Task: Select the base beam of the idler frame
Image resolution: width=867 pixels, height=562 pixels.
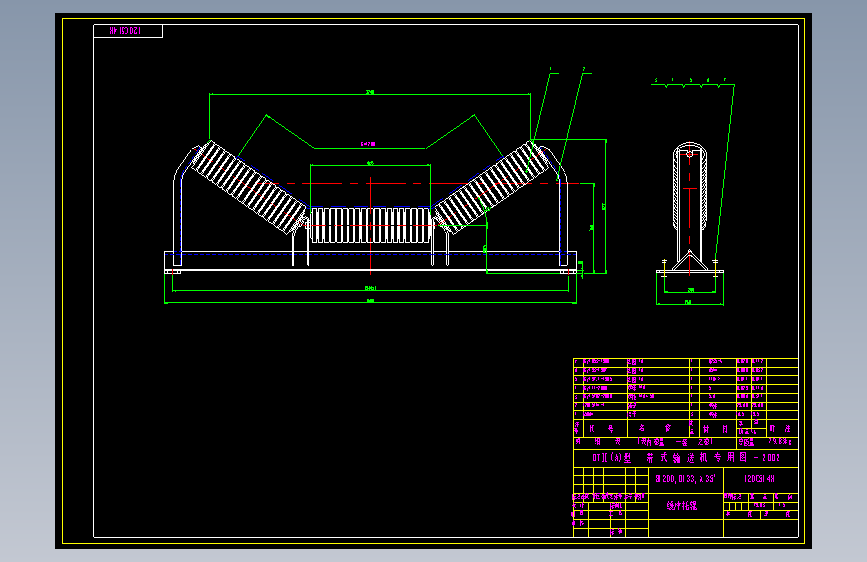Action: point(370,261)
